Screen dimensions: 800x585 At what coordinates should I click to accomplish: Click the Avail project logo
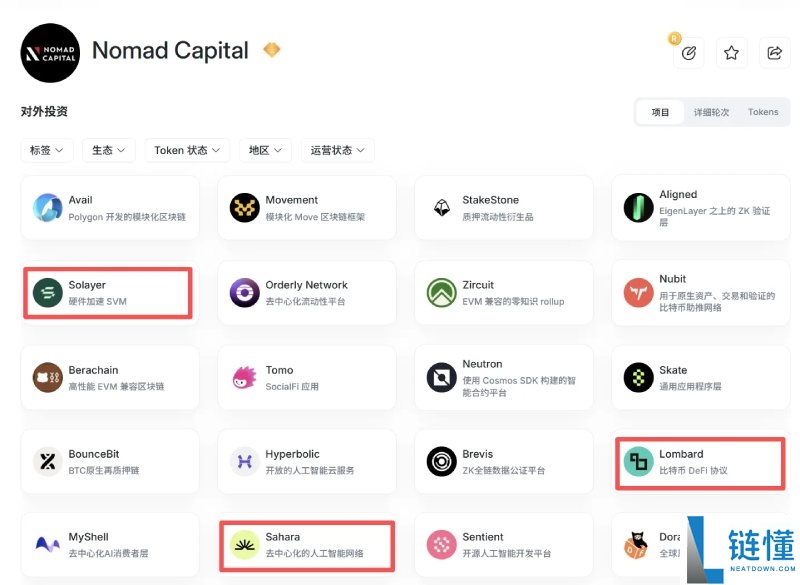[47, 208]
